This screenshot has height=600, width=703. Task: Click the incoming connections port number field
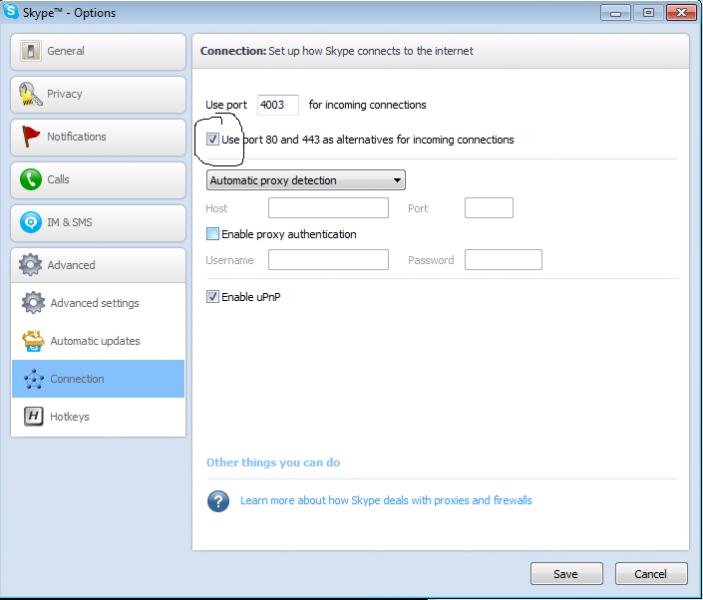point(277,105)
